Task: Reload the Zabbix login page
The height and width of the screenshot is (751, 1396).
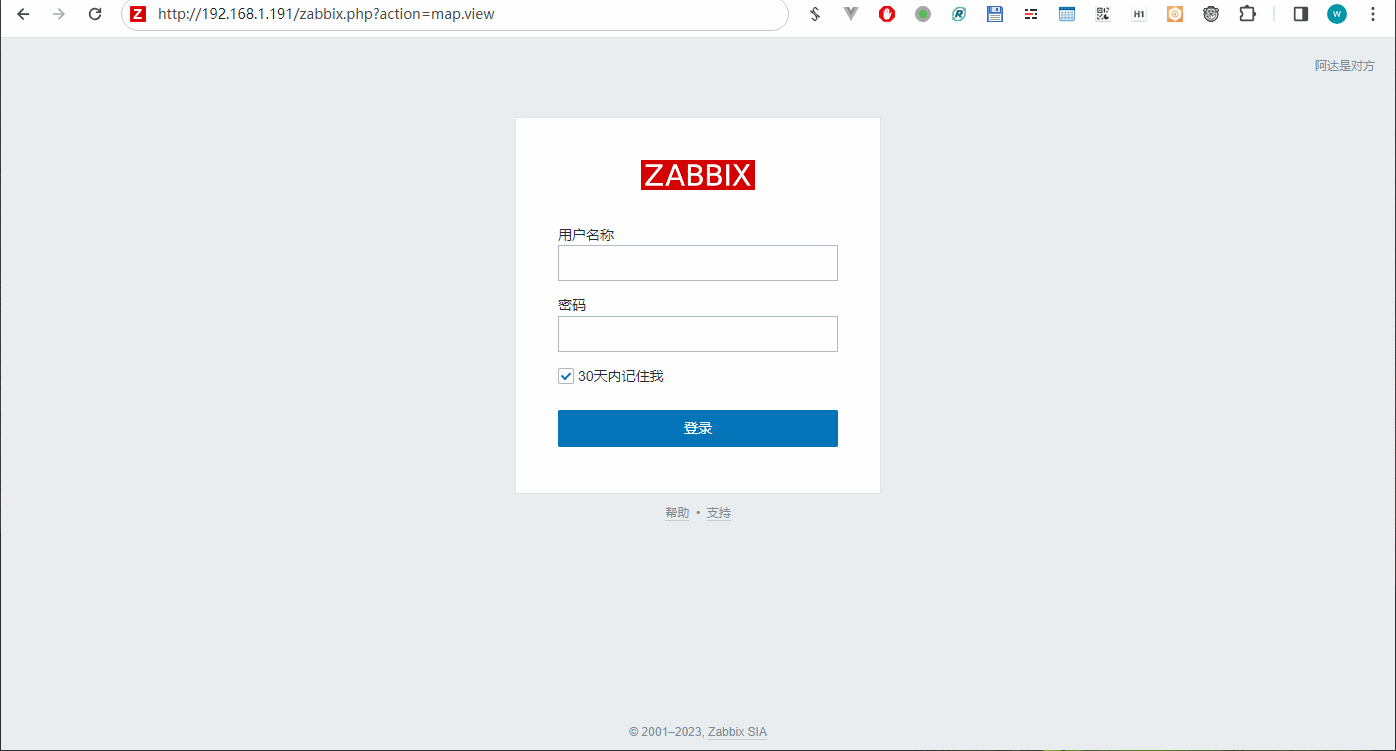Action: [x=95, y=14]
